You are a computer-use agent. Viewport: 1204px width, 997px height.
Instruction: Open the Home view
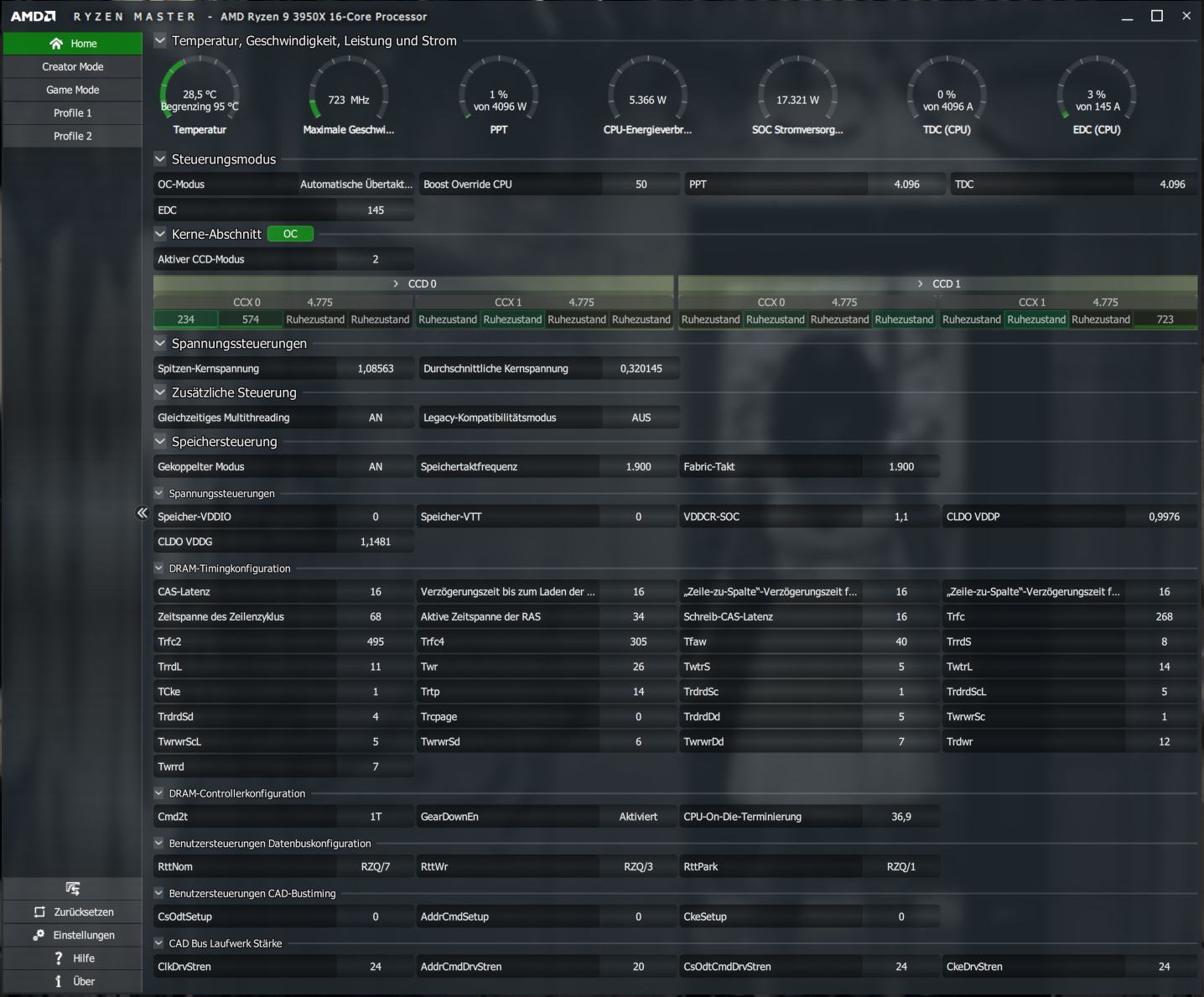point(73,44)
